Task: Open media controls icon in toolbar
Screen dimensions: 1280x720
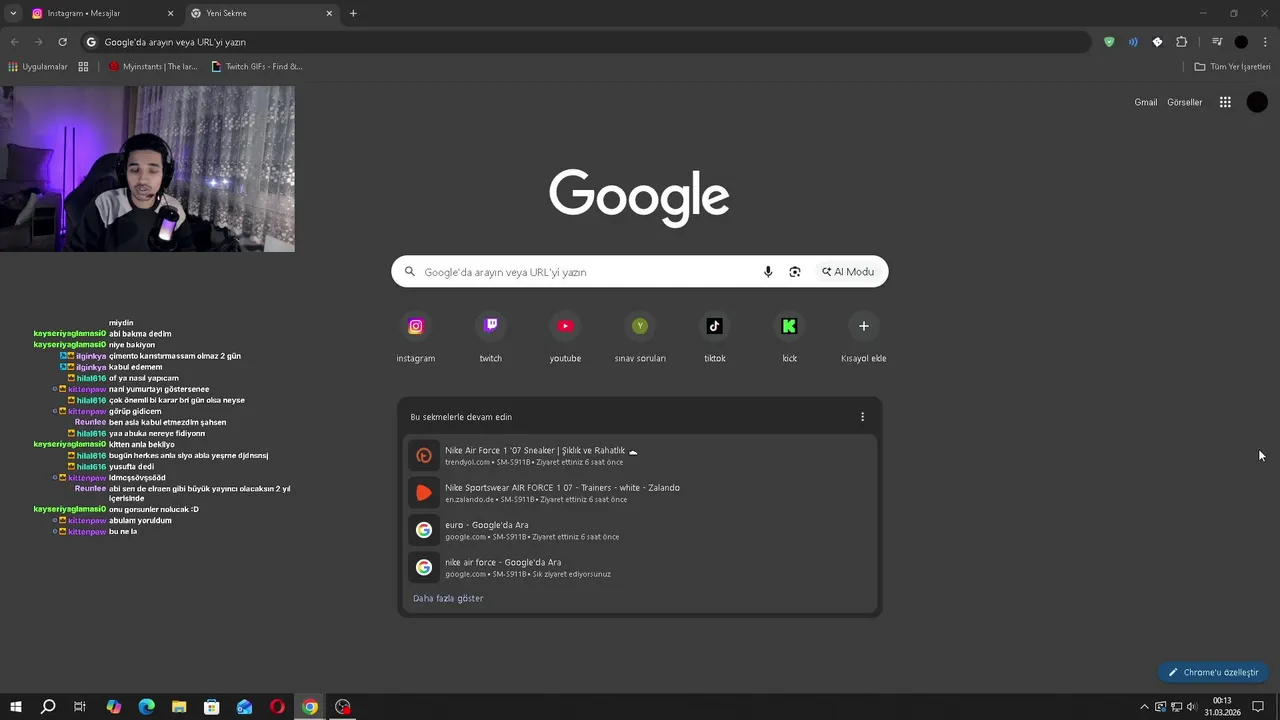Action: click(1217, 42)
